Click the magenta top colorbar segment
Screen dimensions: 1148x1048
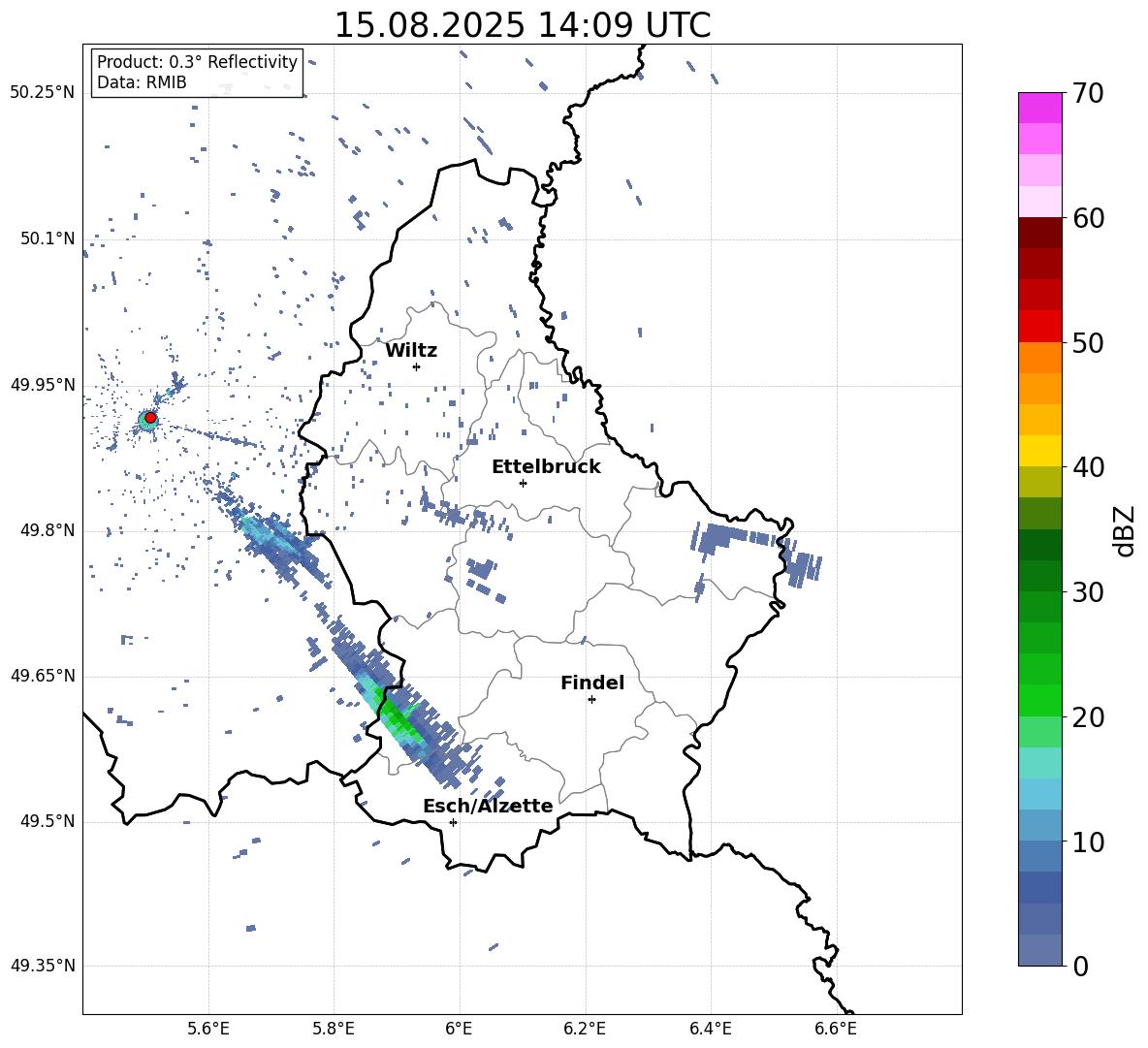1040,109
